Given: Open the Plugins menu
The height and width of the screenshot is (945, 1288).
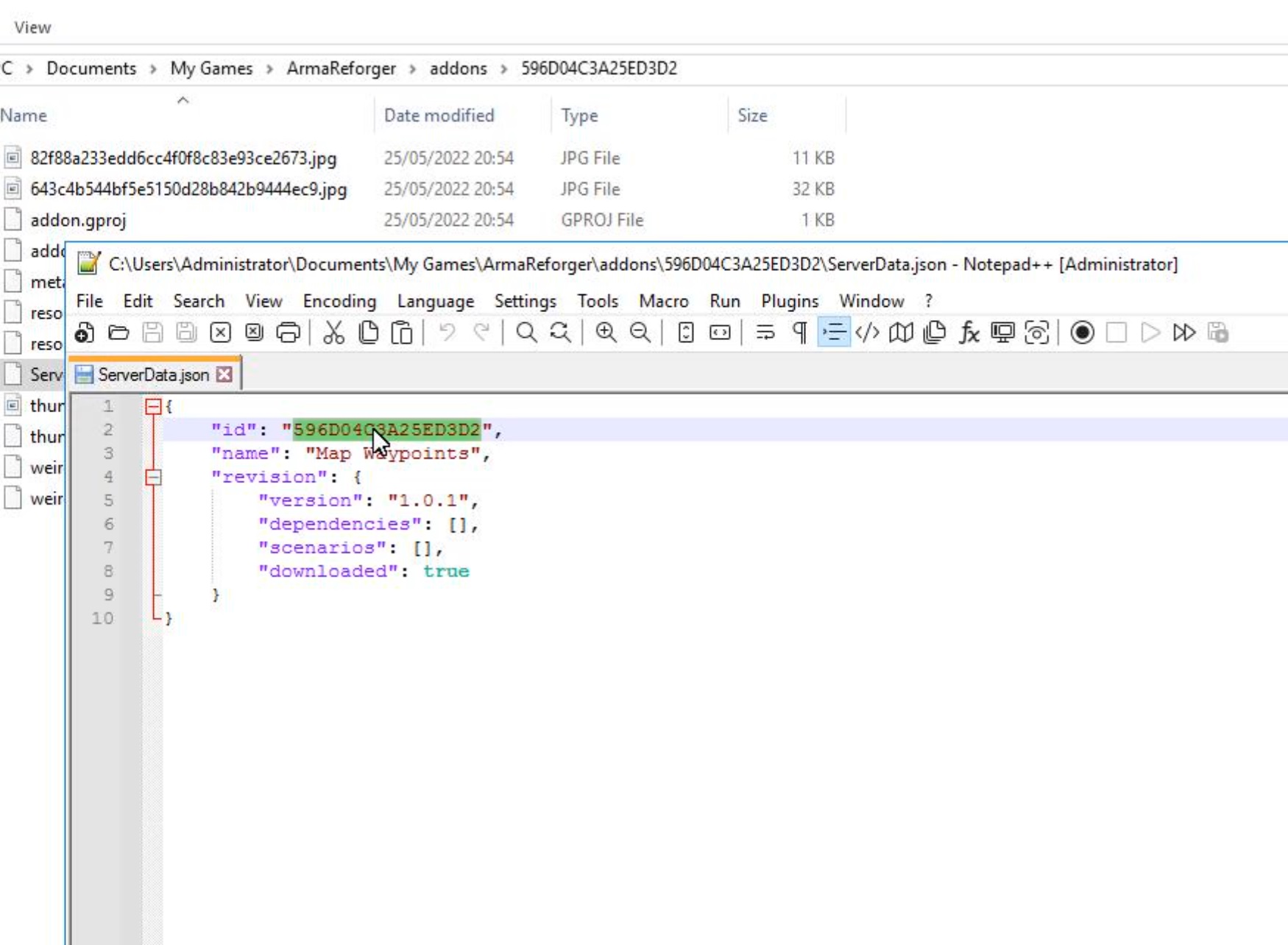Looking at the screenshot, I should point(789,302).
